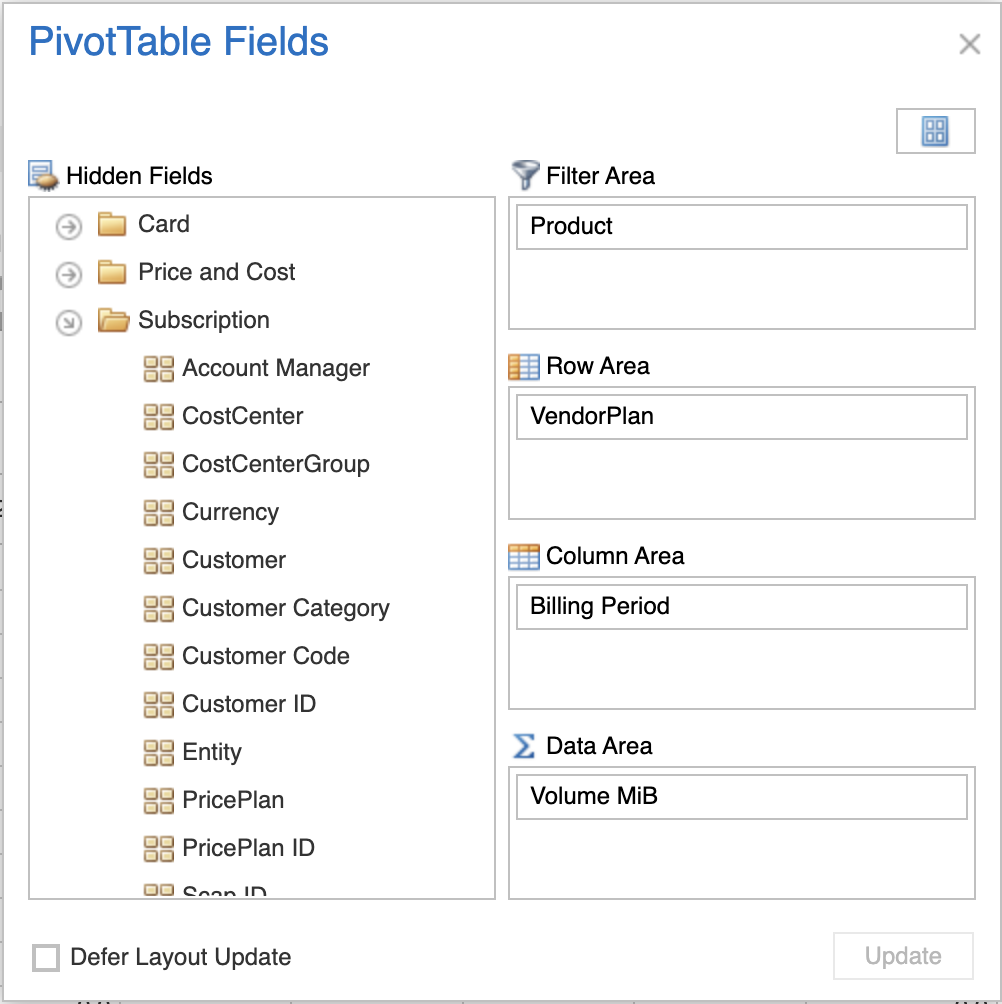Select the CostCenter field
Image resolution: width=1002 pixels, height=1004 pixels.
pyautogui.click(x=242, y=416)
